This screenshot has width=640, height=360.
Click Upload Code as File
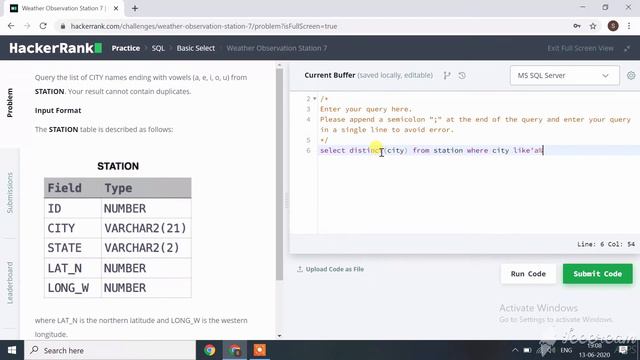(x=330, y=269)
